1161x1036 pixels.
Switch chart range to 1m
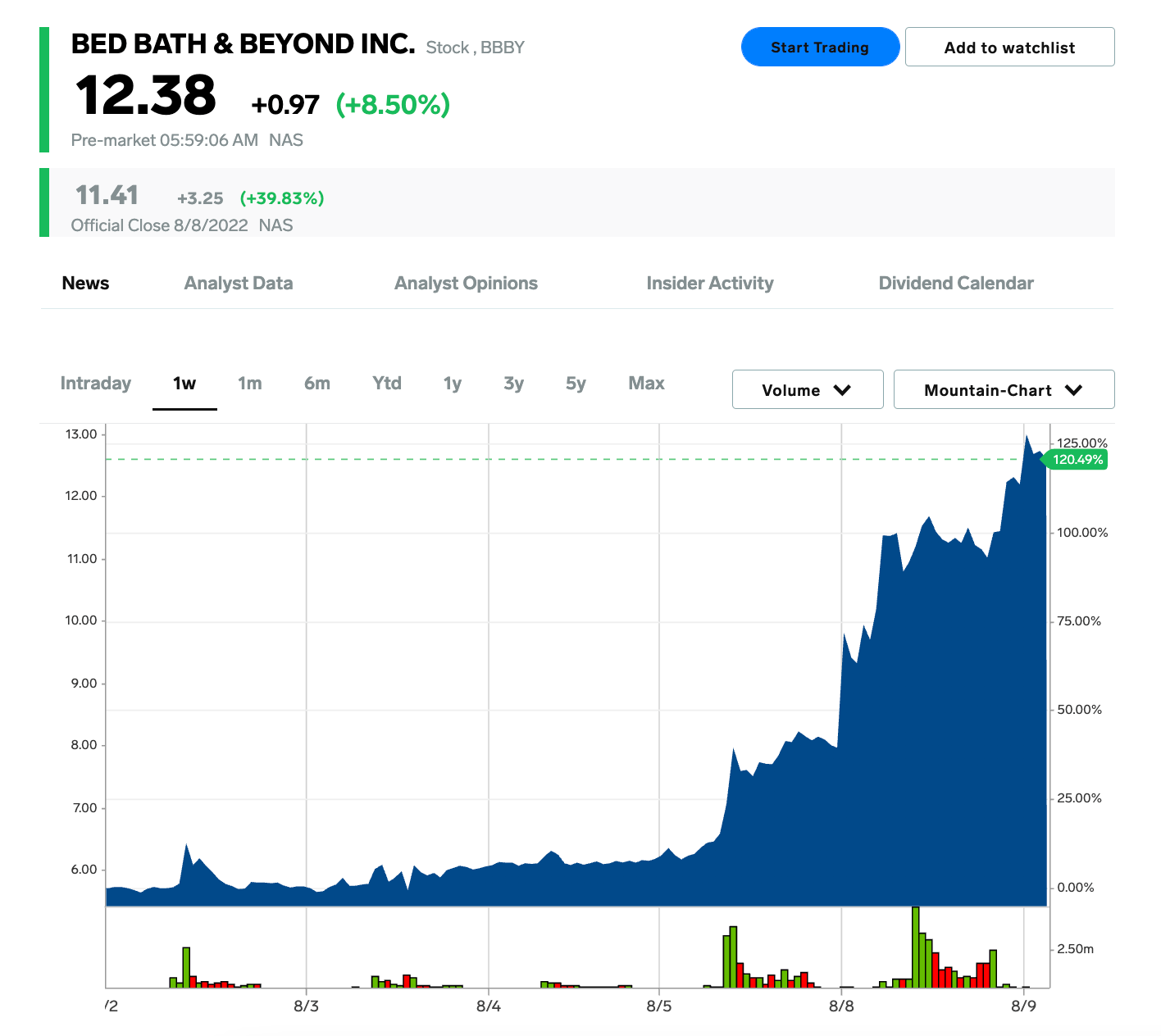250,384
